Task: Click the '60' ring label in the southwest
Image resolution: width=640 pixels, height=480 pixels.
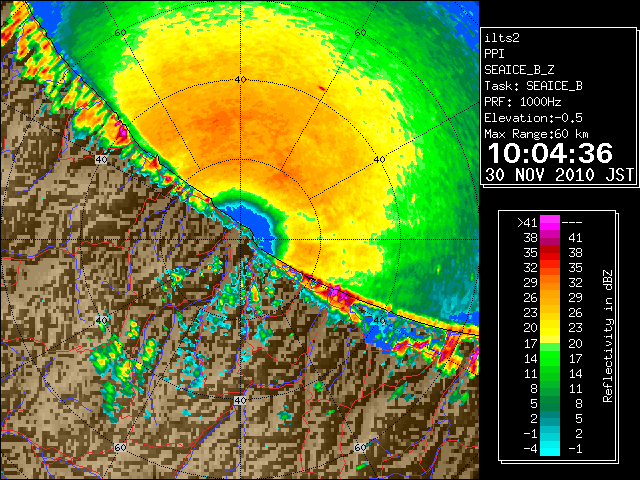Action: point(120,448)
